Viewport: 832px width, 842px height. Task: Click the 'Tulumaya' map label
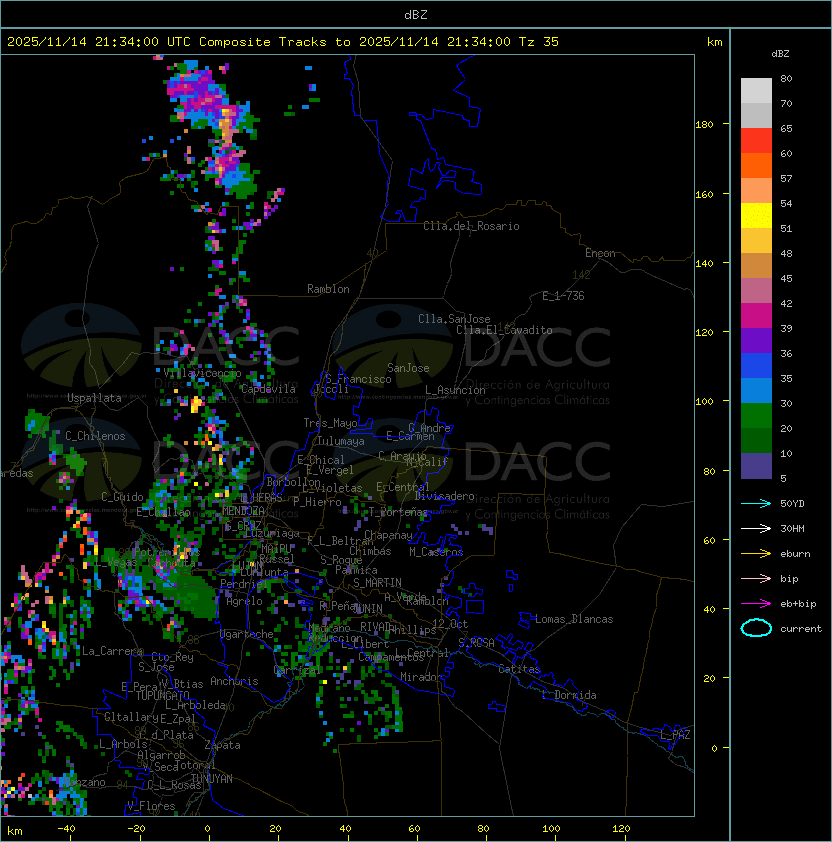[x=341, y=441]
